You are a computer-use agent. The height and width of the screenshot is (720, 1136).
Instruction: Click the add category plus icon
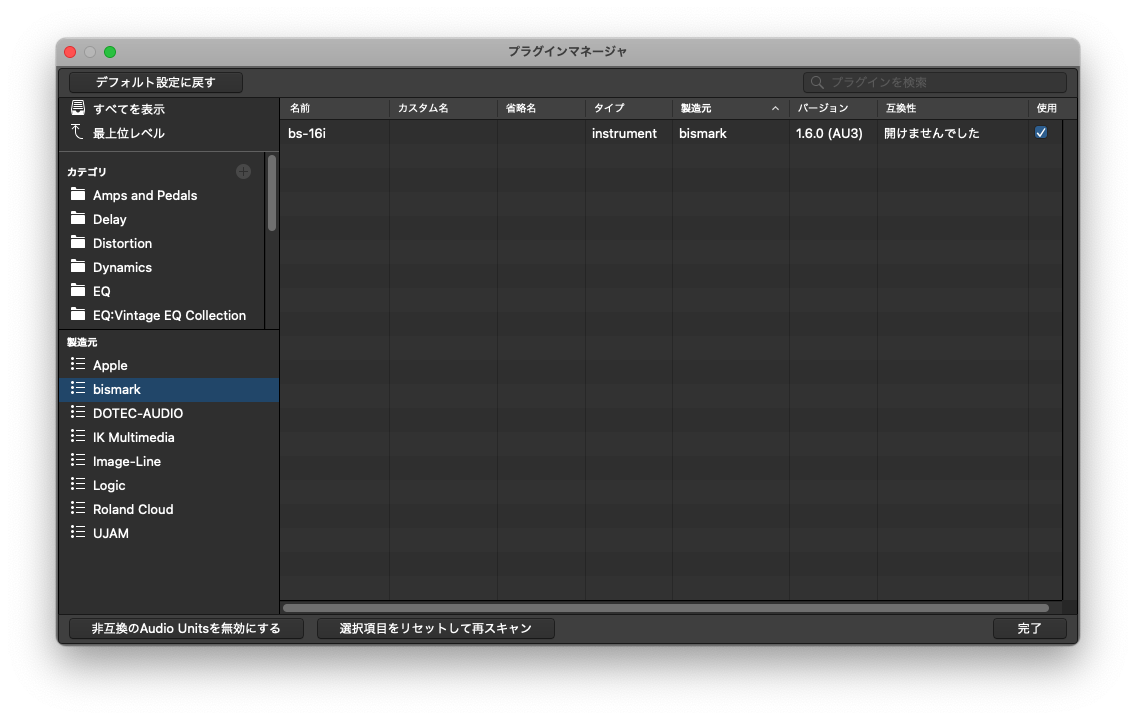pyautogui.click(x=243, y=172)
